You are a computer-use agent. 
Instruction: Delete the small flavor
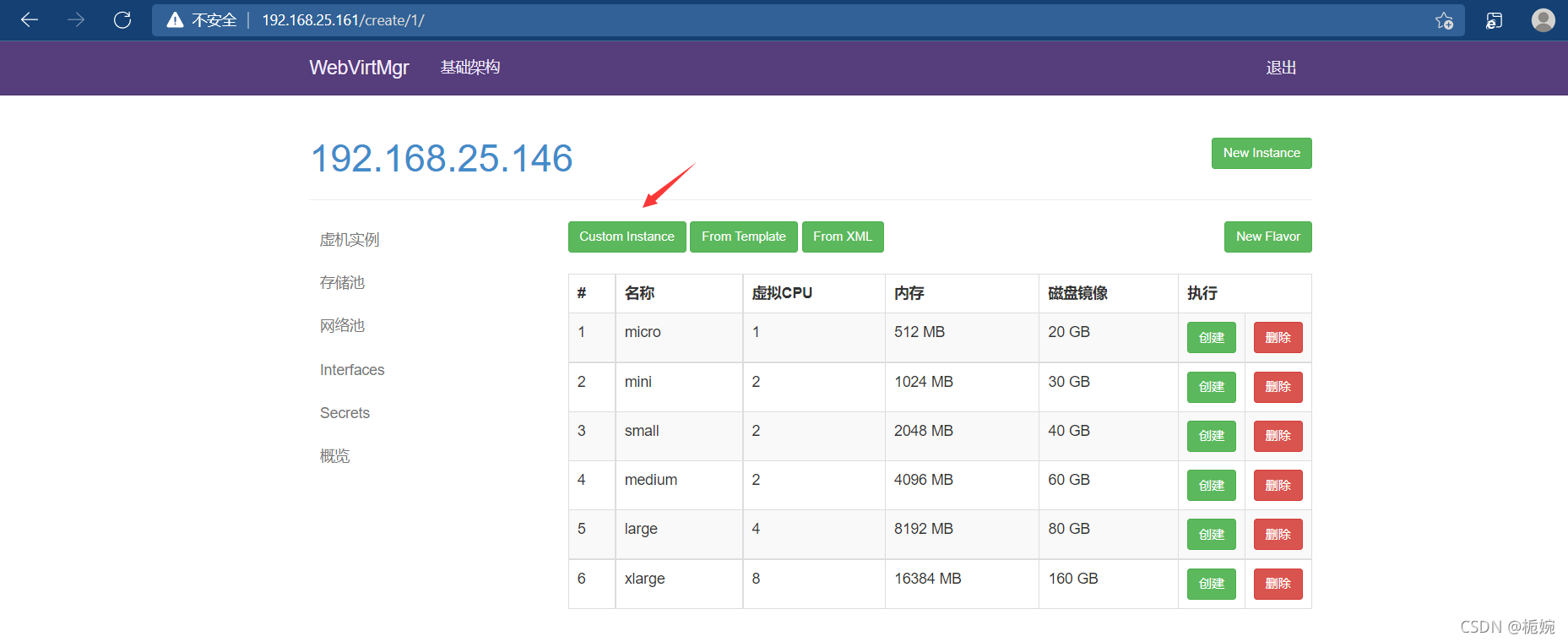tap(1278, 436)
